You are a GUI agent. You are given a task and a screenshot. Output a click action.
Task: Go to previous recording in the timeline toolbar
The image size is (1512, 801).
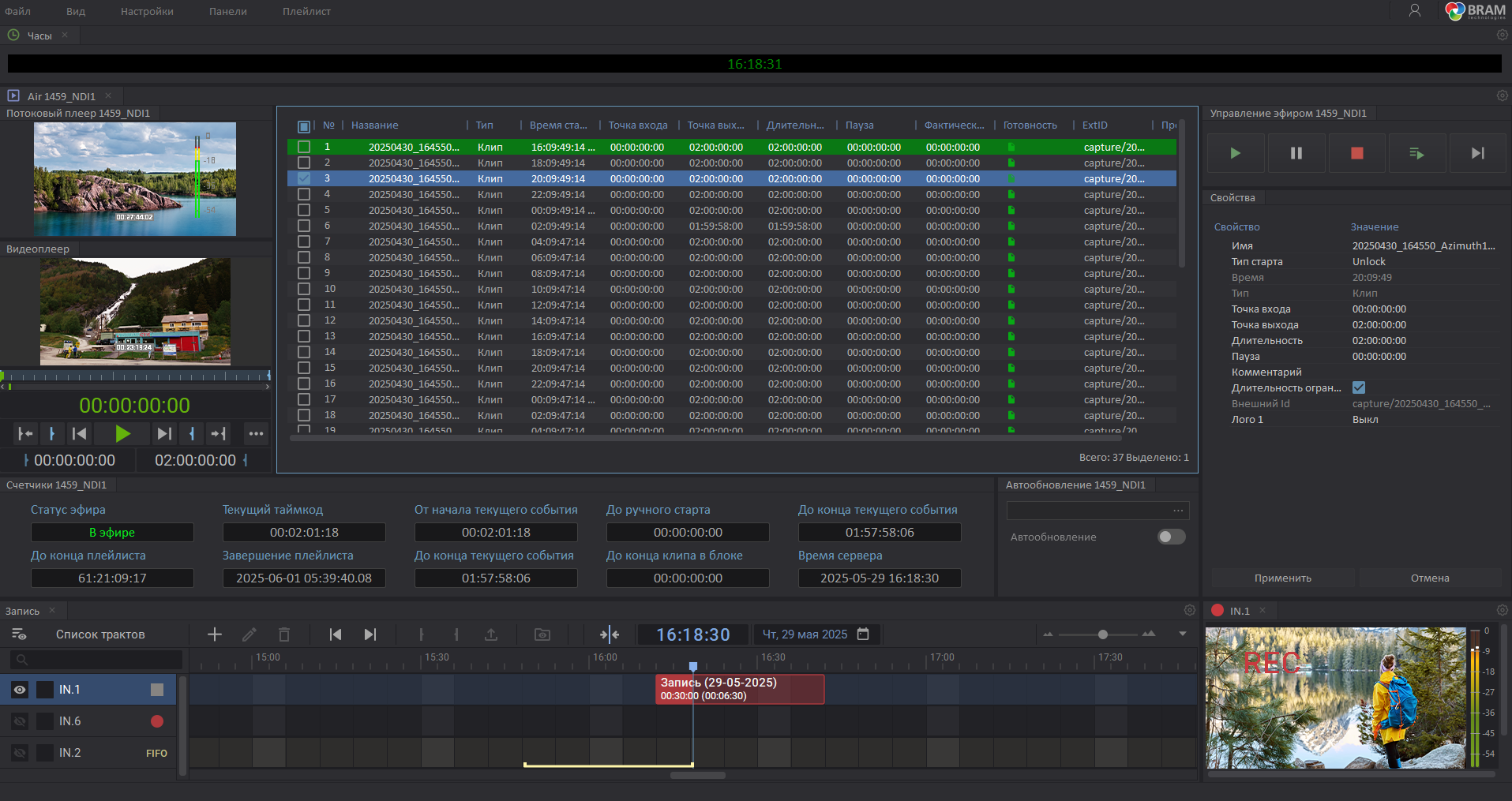pos(336,634)
